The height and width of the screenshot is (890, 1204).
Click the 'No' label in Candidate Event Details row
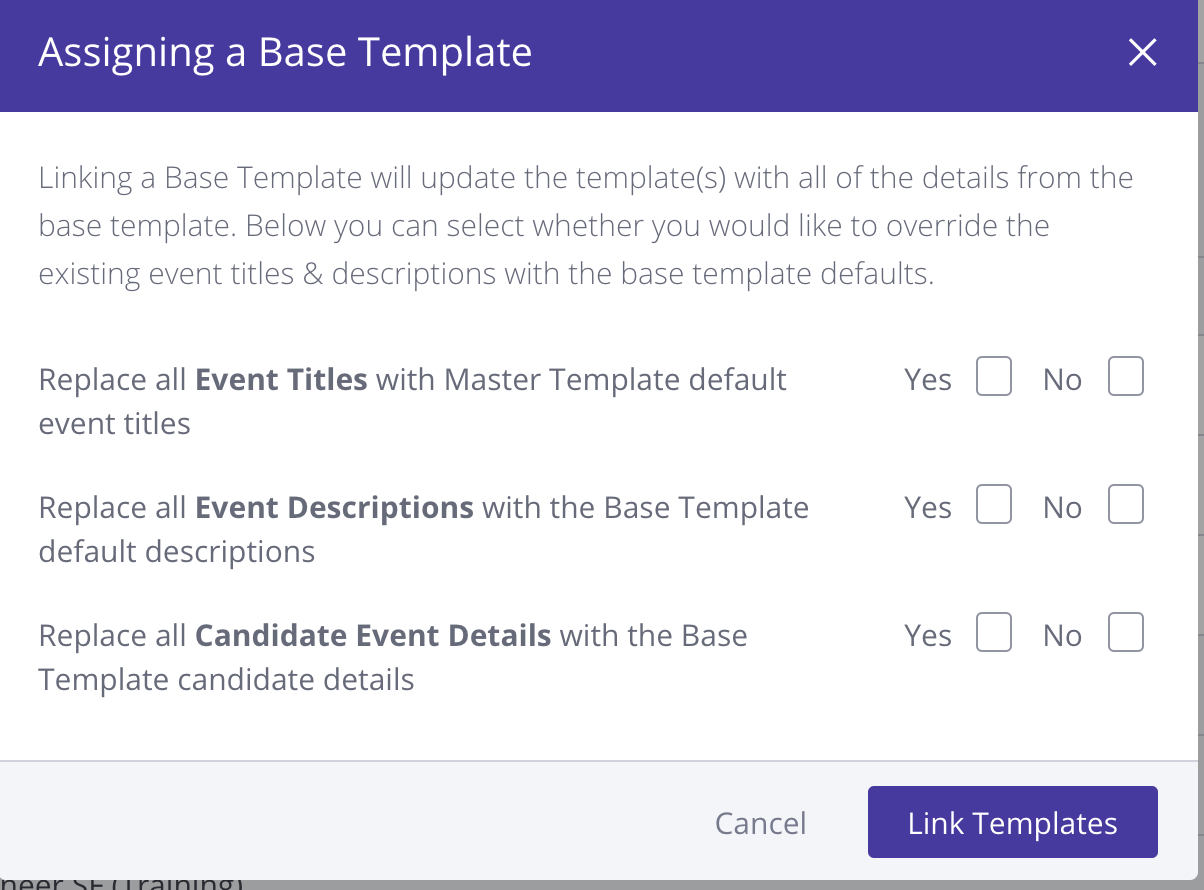pyautogui.click(x=1062, y=636)
